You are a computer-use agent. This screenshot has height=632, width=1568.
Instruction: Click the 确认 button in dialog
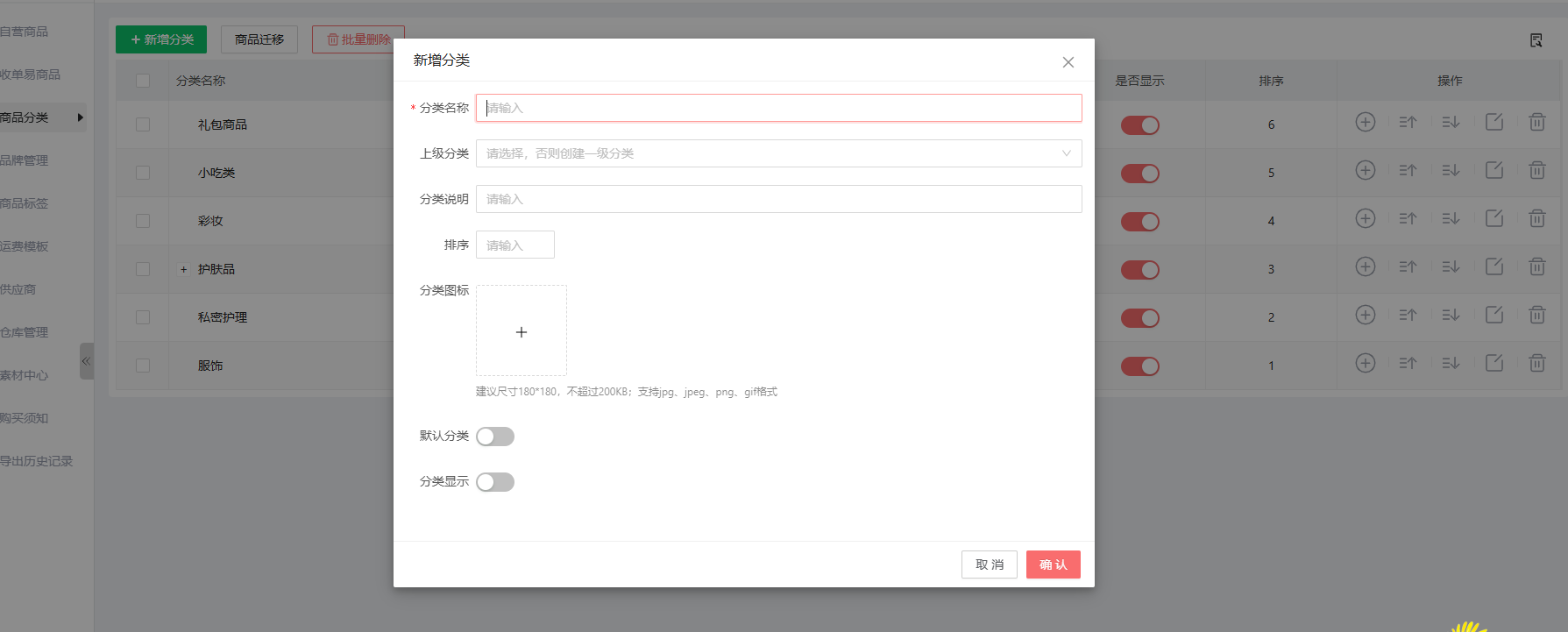[1053, 565]
